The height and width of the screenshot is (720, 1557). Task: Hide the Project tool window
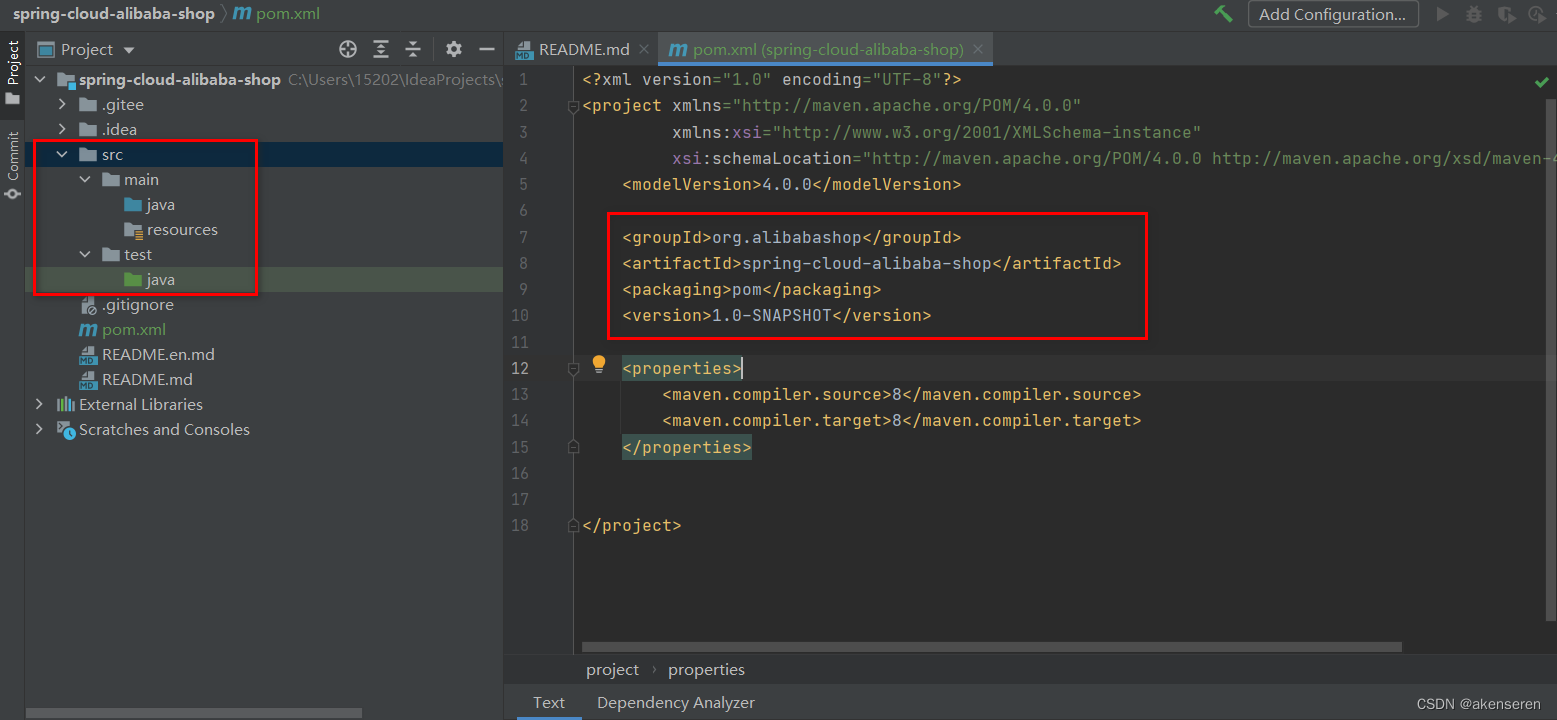(487, 49)
